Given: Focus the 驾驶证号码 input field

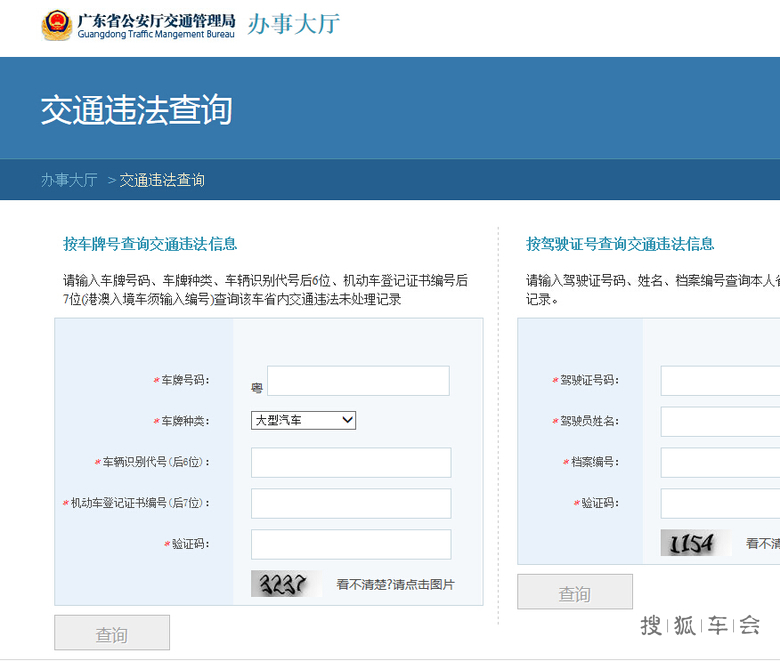Looking at the screenshot, I should (x=720, y=381).
